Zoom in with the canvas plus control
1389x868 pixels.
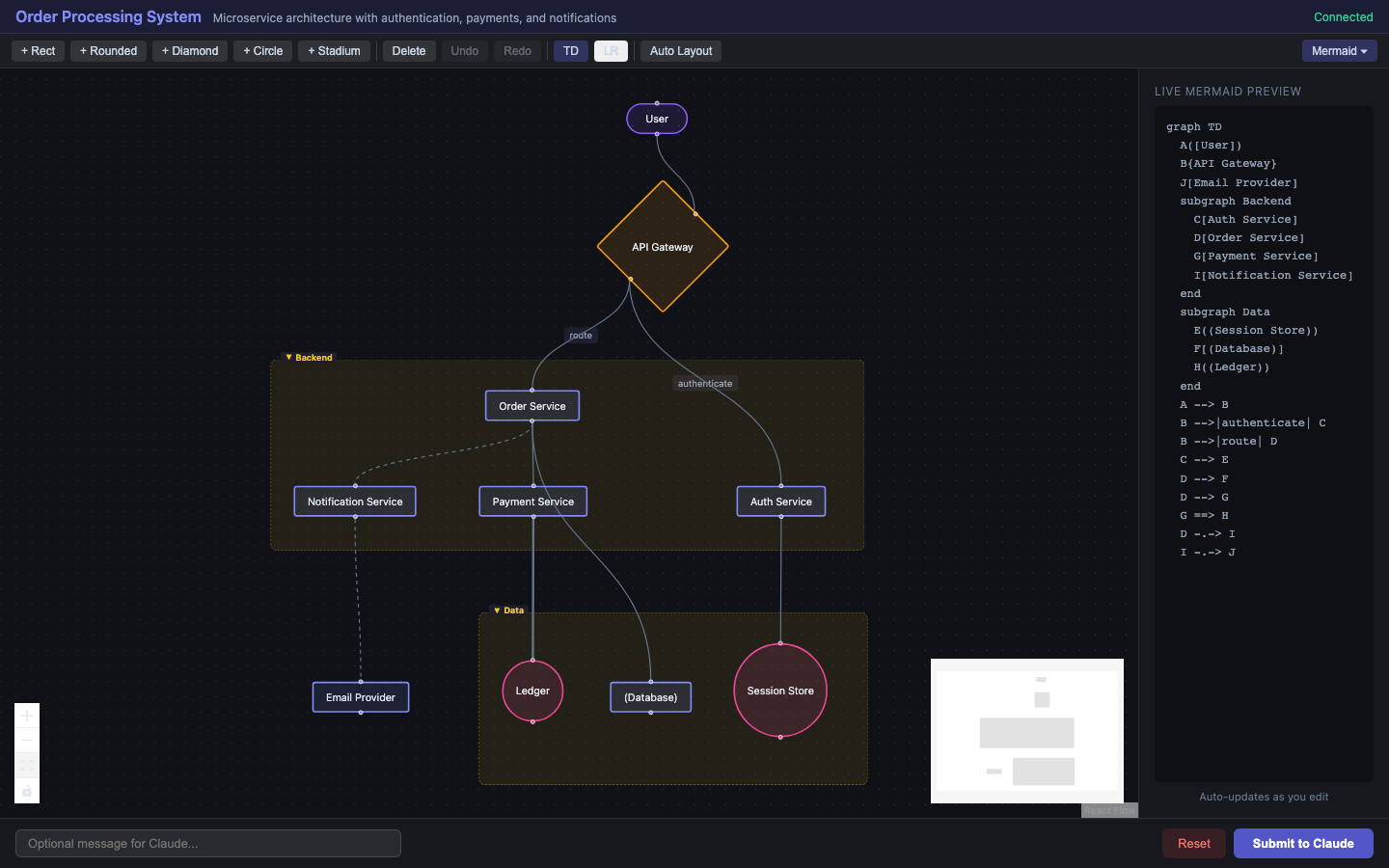coord(27,716)
